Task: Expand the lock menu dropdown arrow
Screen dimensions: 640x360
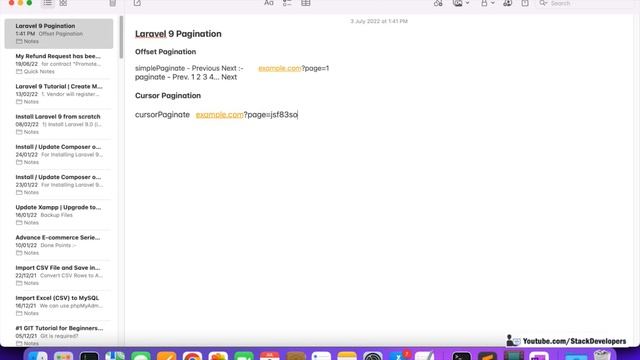Action: point(493,3)
